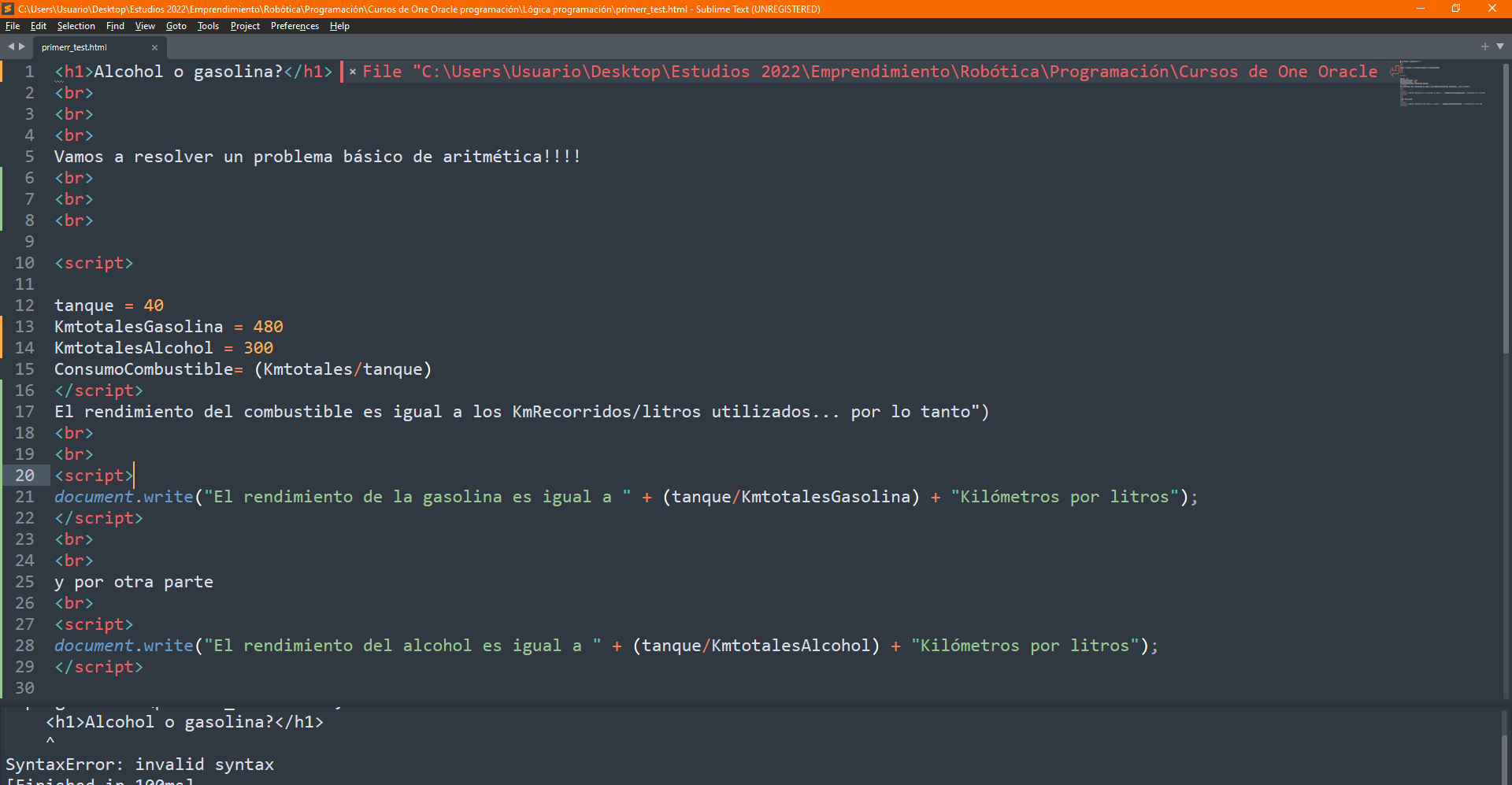Click 'El rendimiento del combustible' line 17
This screenshot has width=1512, height=785.
point(521,412)
